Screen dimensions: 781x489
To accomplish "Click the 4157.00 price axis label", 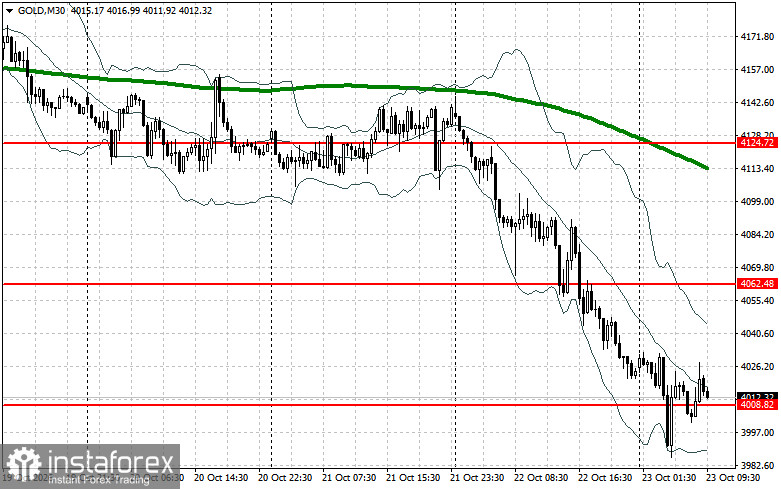I will click(x=757, y=70).
